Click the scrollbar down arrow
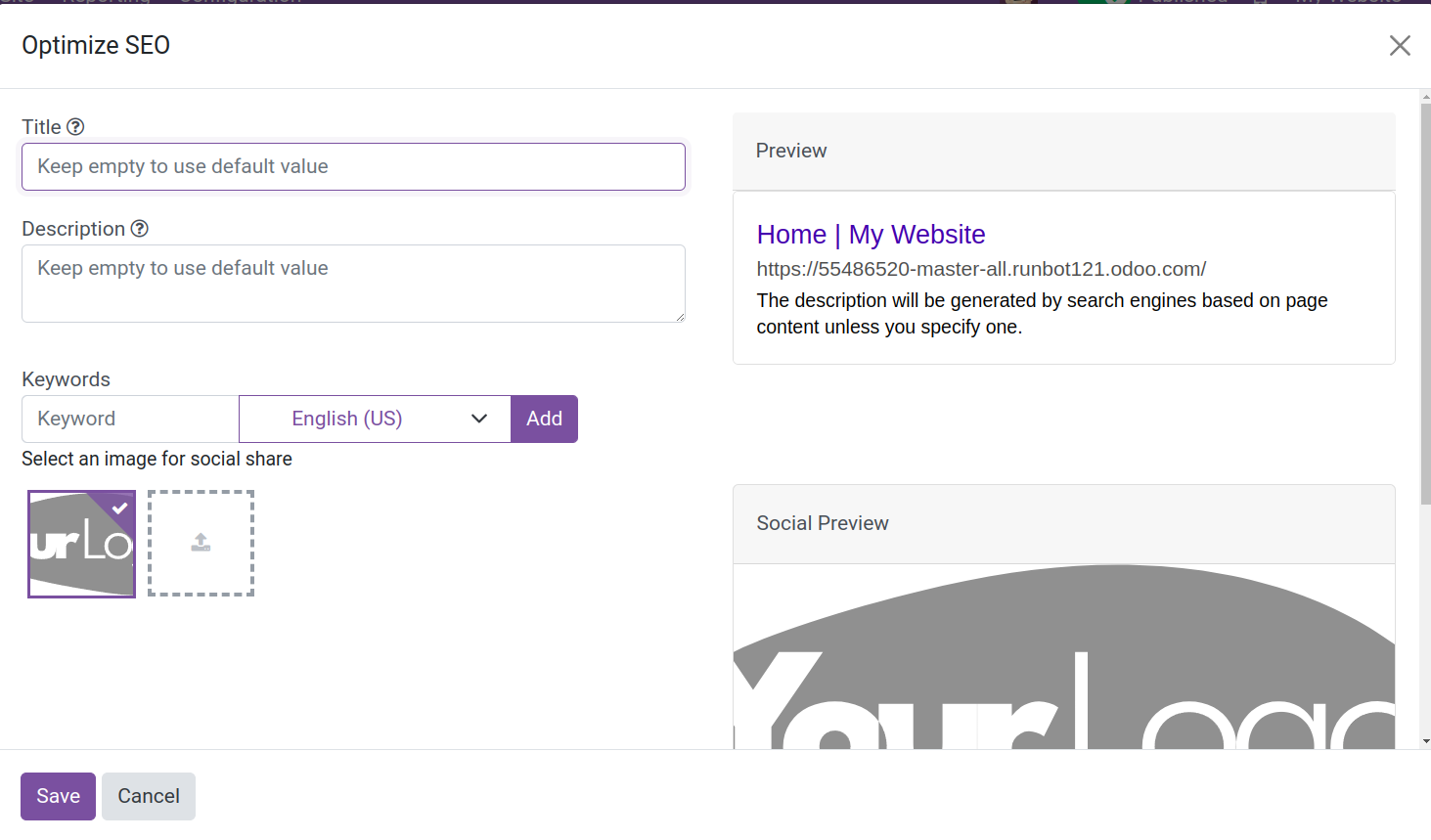The image size is (1431, 840). coord(1425,741)
